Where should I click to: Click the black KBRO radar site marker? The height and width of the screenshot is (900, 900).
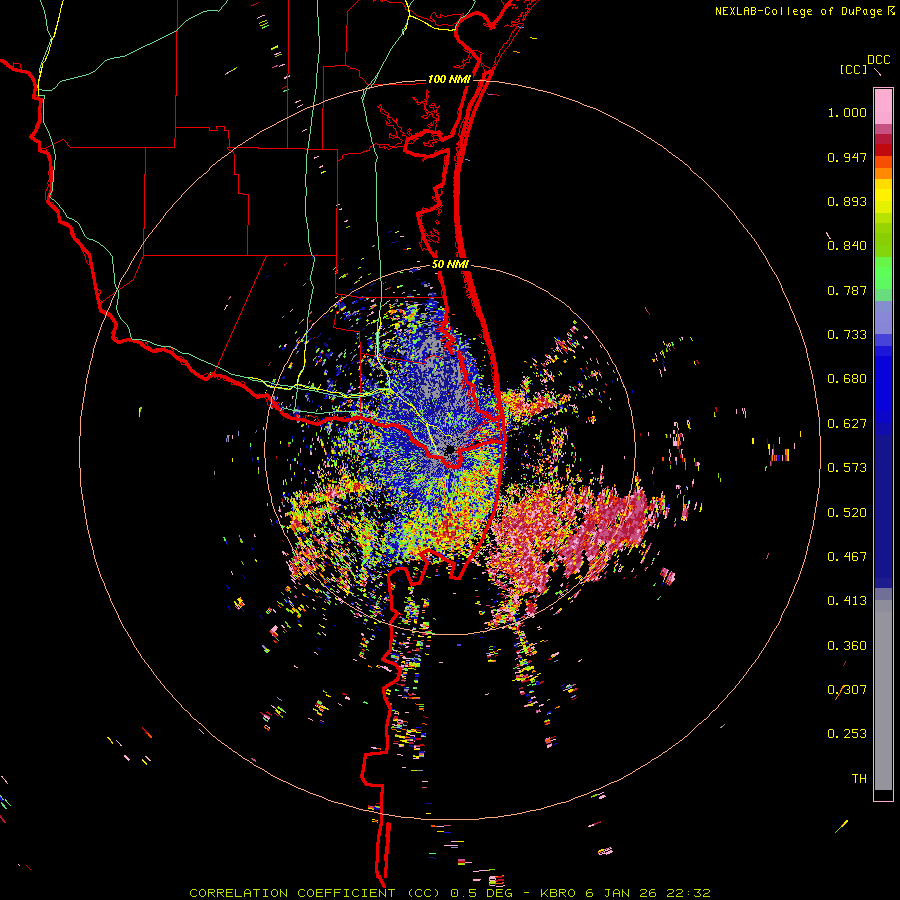450,449
